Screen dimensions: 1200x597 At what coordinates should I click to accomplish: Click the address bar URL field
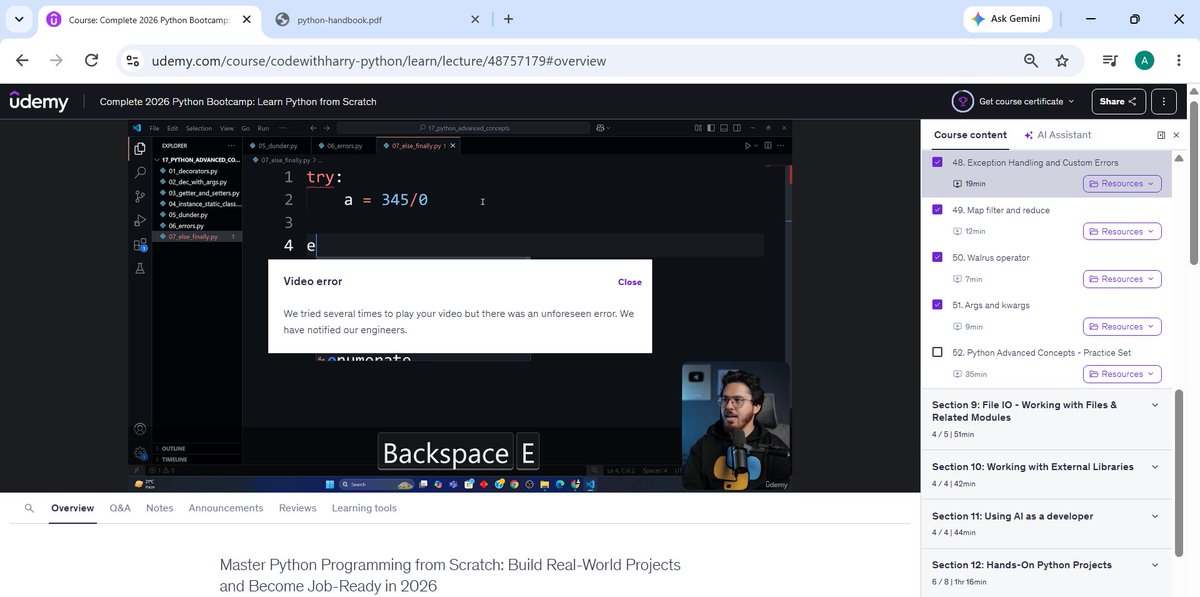[580, 61]
